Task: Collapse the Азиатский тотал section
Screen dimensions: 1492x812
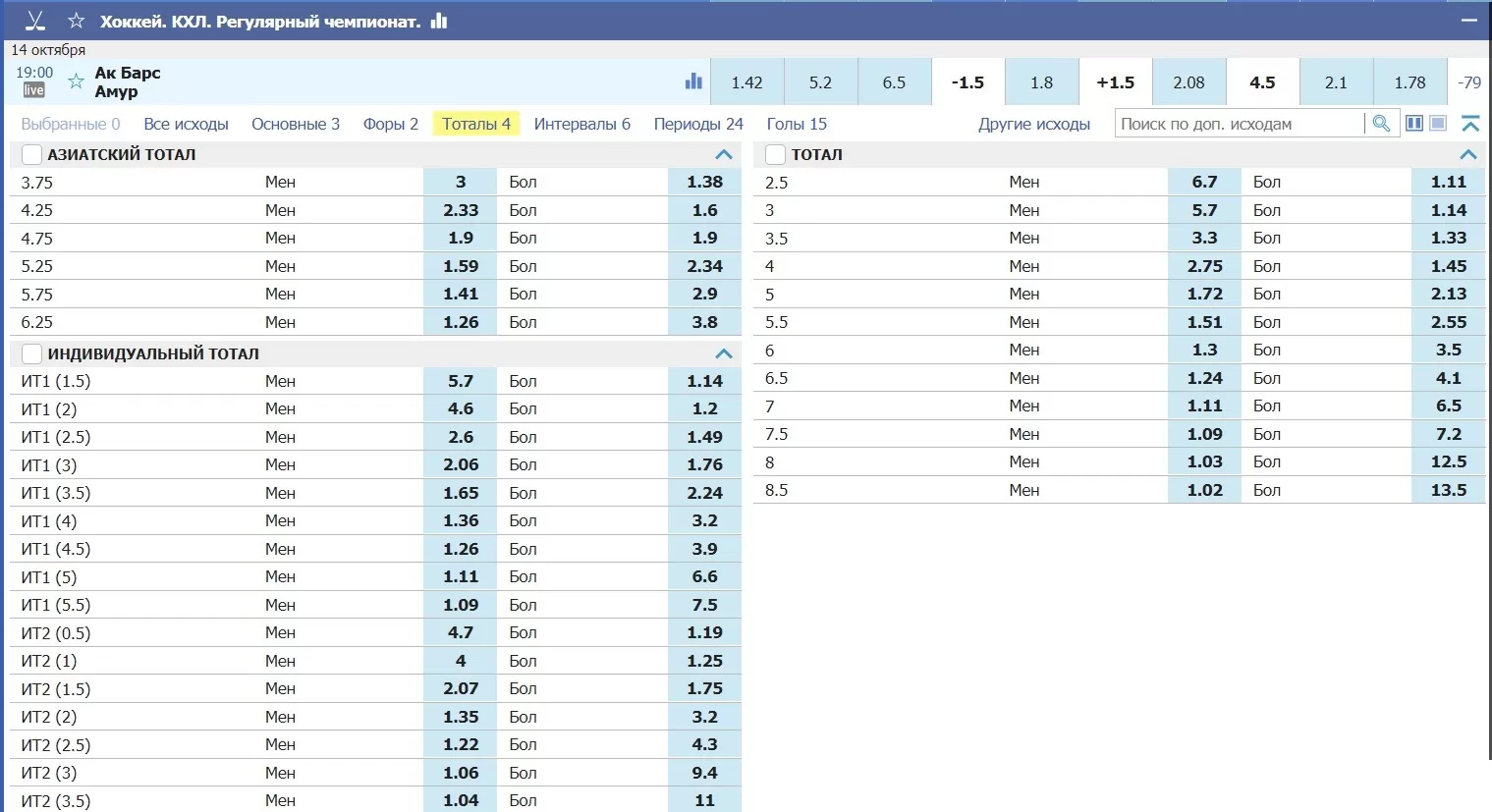Action: 724,154
